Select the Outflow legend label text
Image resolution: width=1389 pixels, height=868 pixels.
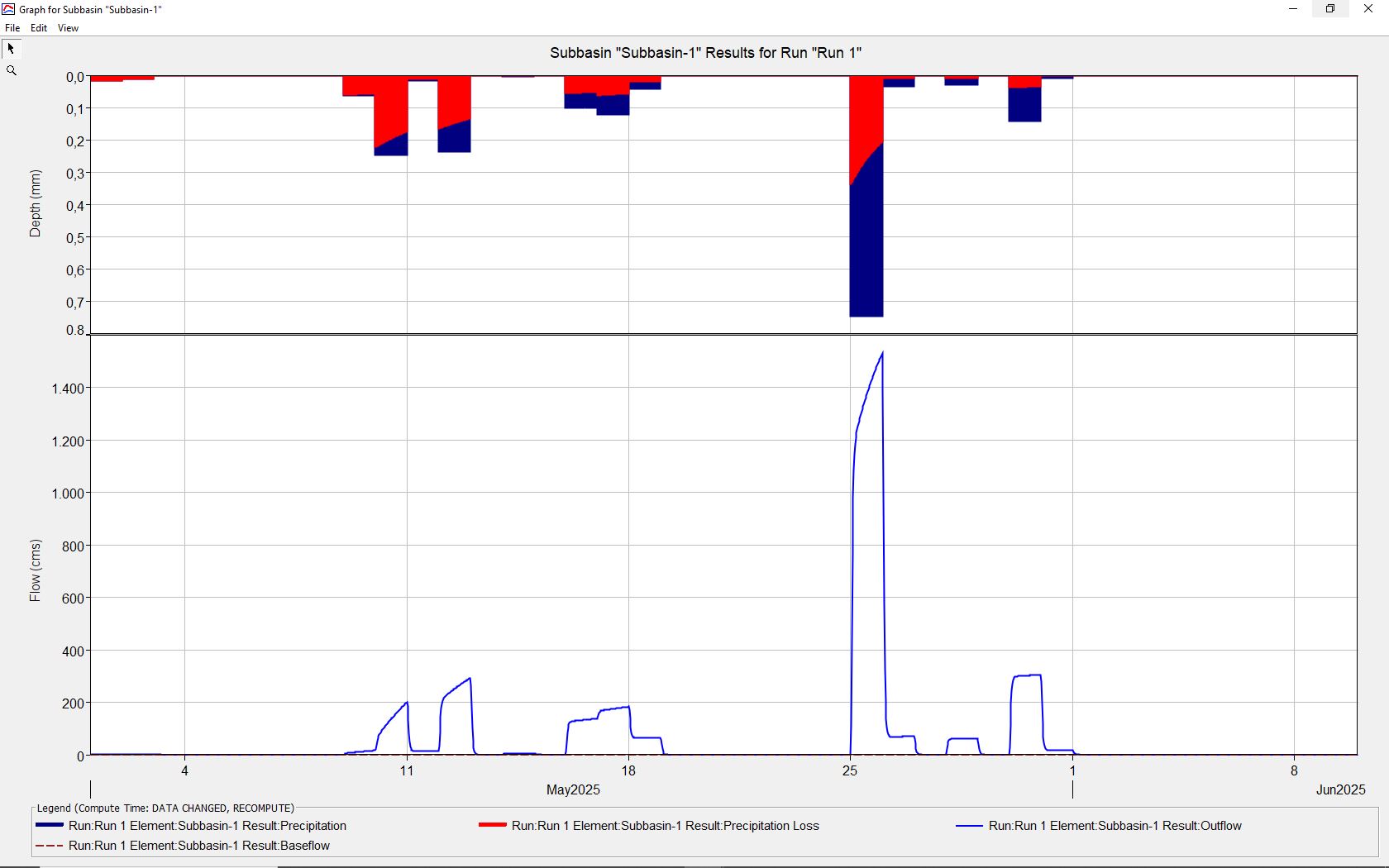pos(1115,826)
